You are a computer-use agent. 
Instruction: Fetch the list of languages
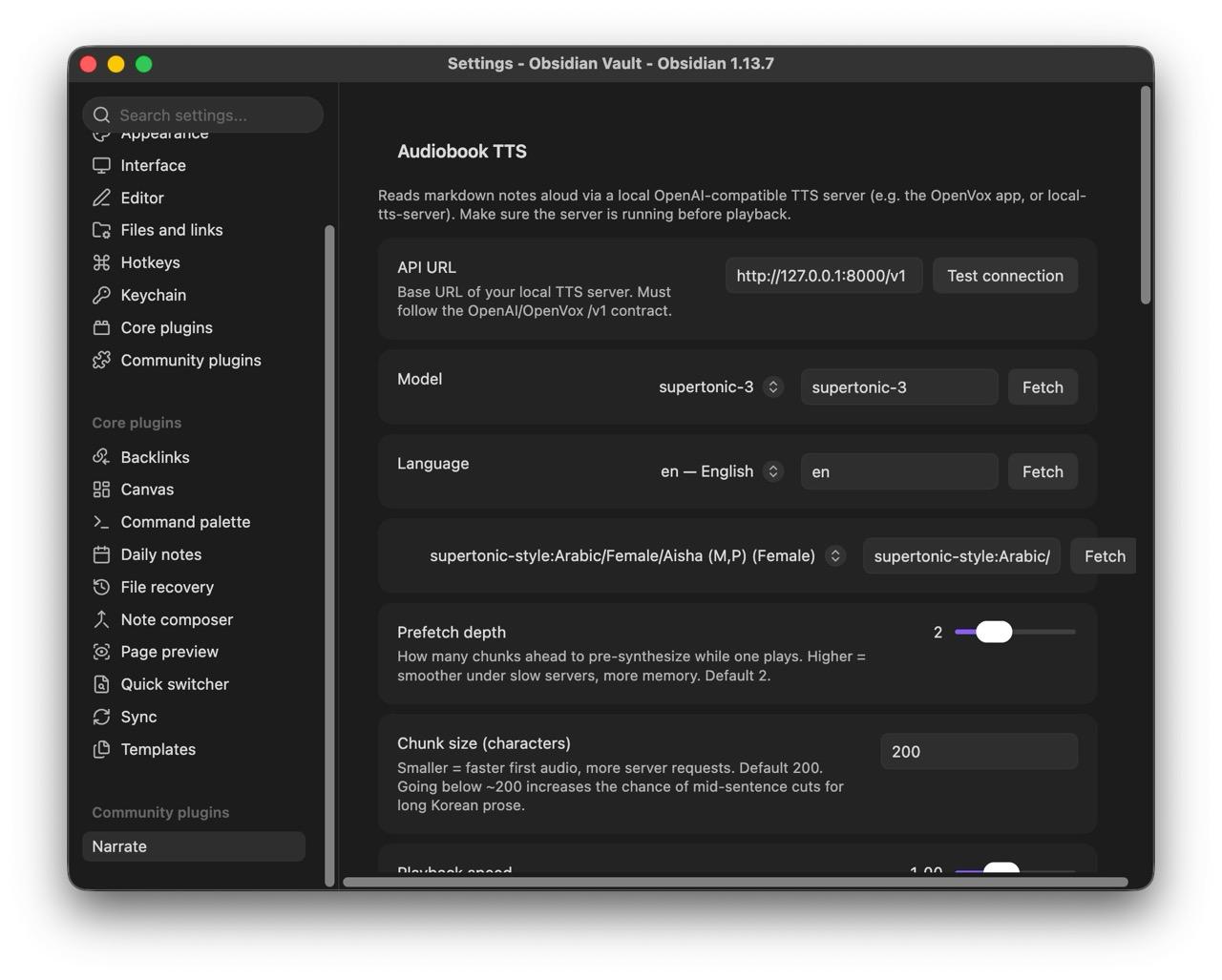[x=1043, y=471]
